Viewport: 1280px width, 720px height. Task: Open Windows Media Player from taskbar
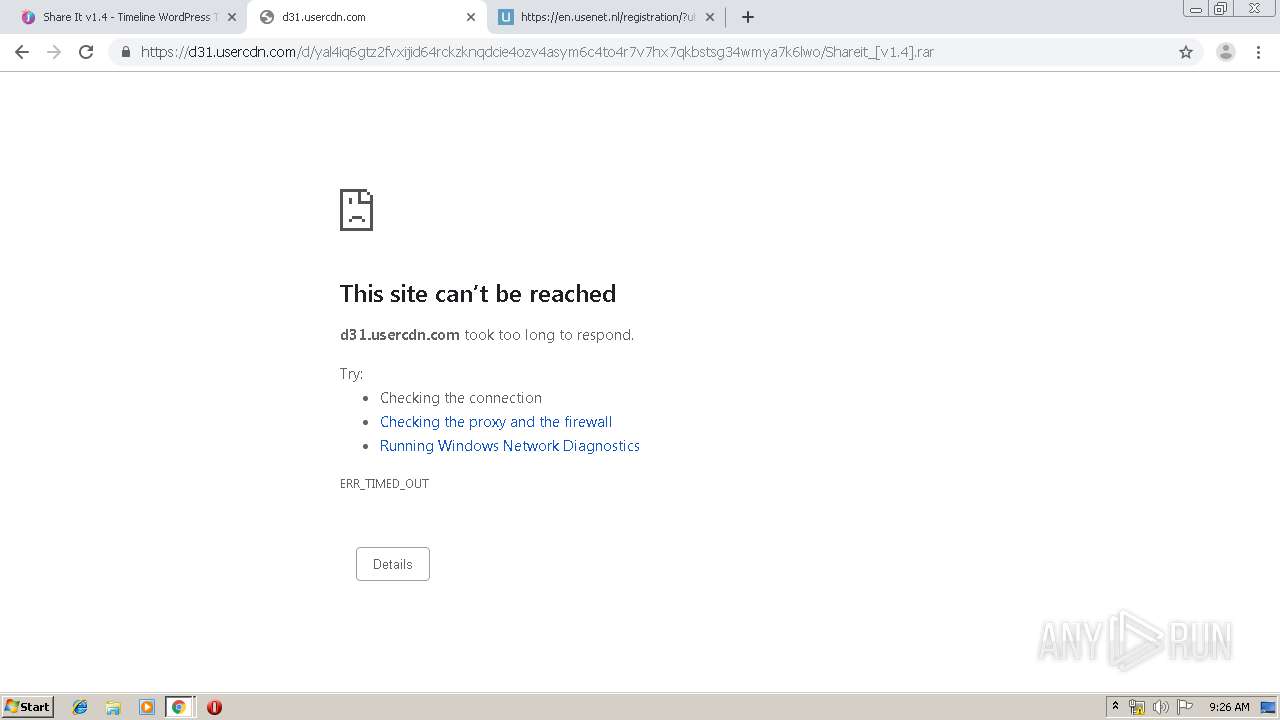(x=146, y=707)
